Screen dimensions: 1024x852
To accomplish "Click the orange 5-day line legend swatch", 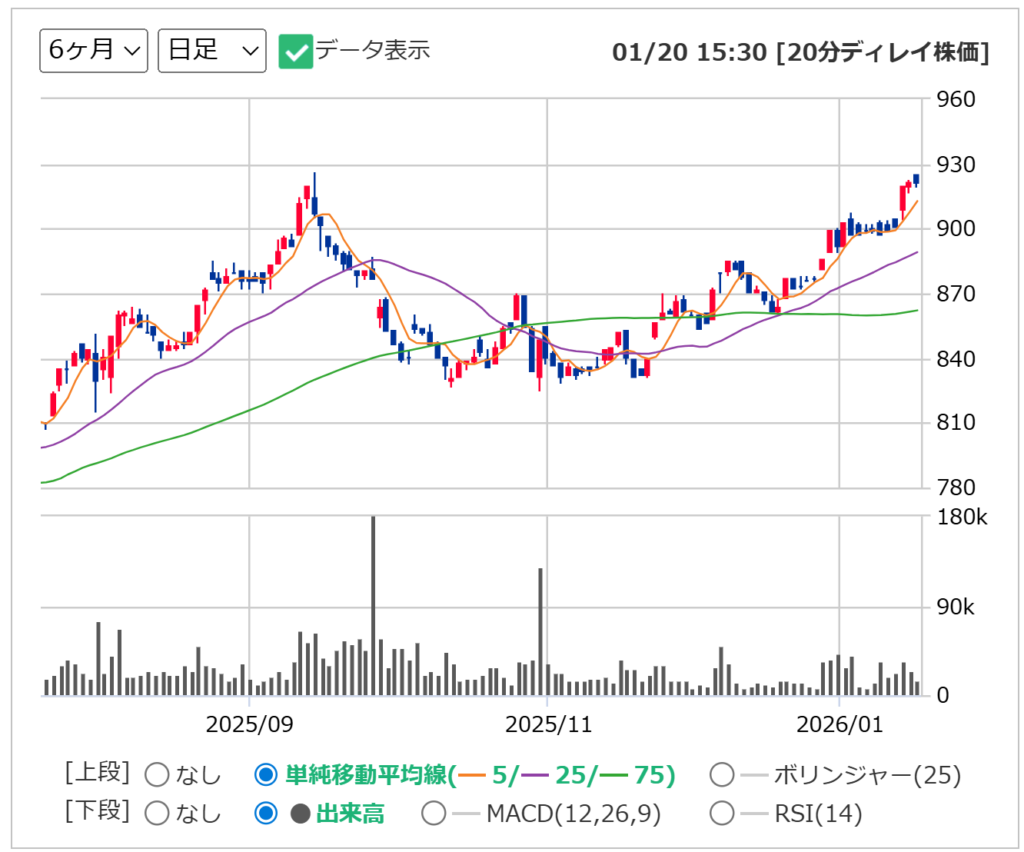I will pos(472,775).
